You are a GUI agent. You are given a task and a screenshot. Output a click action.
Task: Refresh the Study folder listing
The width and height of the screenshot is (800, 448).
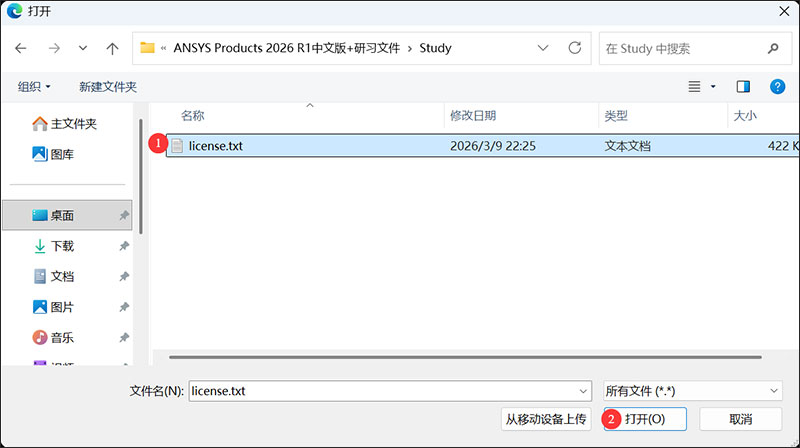click(575, 48)
